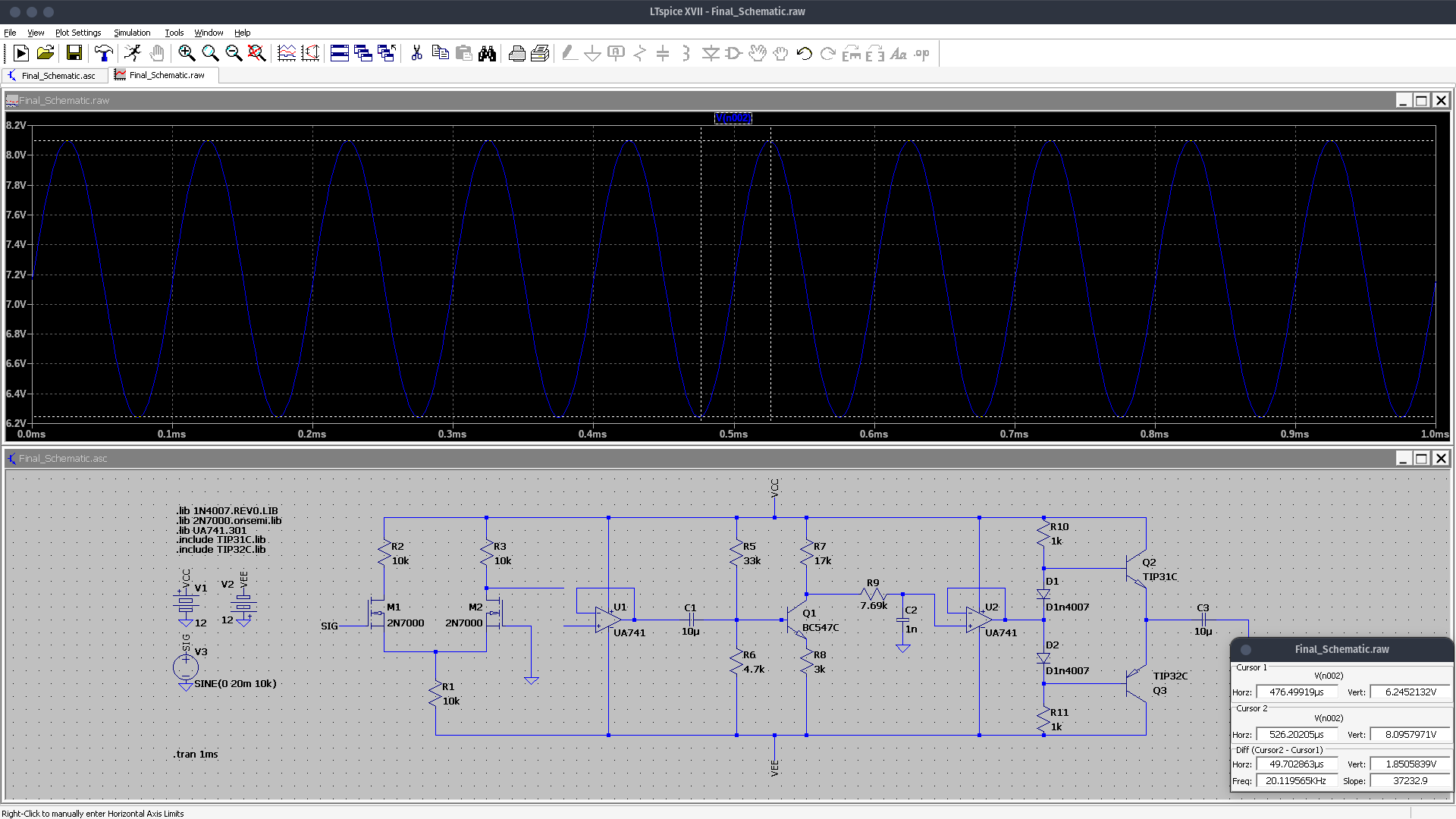Select the Label Net tool
This screenshot has width=1456, height=819.
click(617, 53)
